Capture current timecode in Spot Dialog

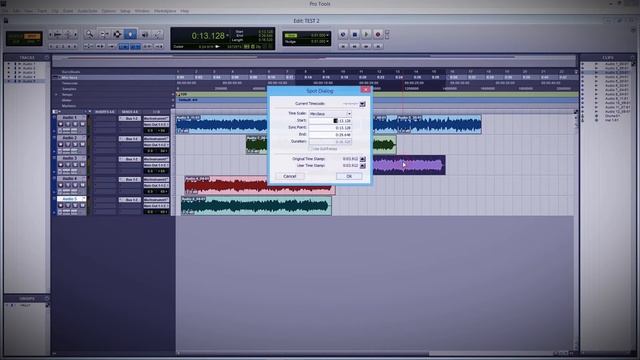(362, 104)
